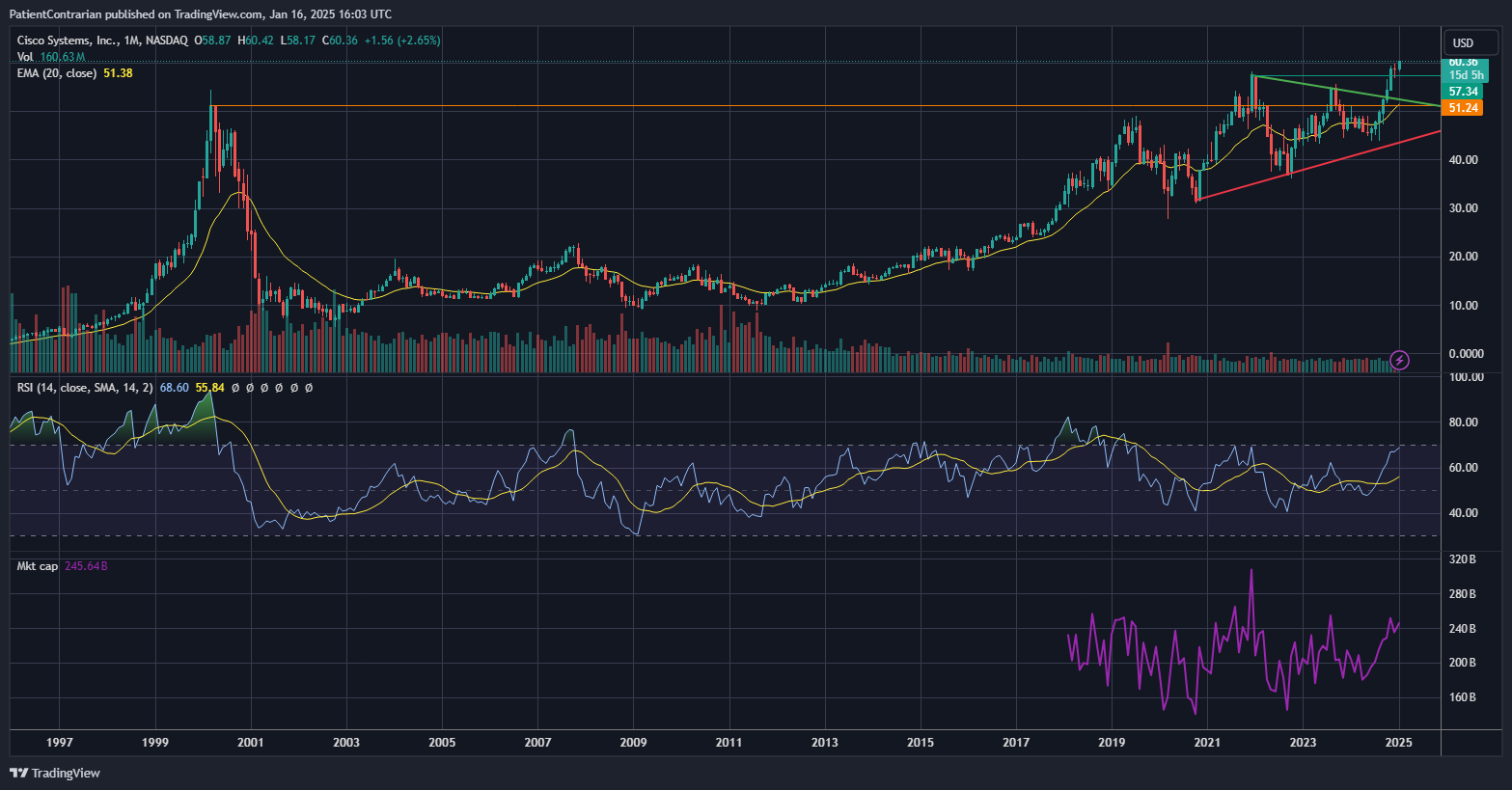The height and width of the screenshot is (790, 1512).
Task: Click the low price L58.17
Action: [297, 41]
